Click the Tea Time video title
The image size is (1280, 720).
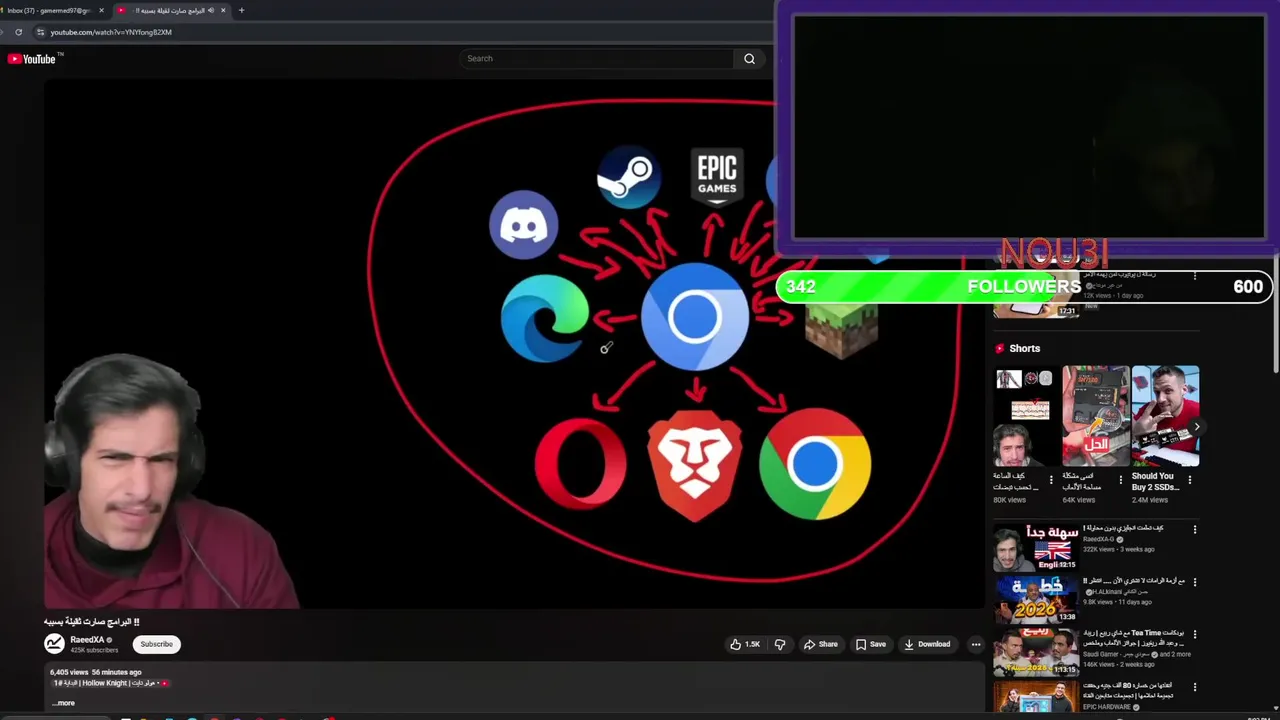pos(1134,639)
